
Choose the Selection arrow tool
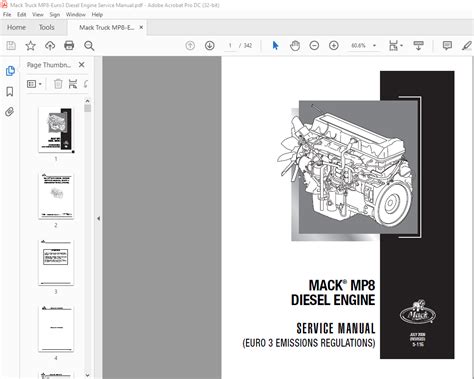pyautogui.click(x=275, y=45)
